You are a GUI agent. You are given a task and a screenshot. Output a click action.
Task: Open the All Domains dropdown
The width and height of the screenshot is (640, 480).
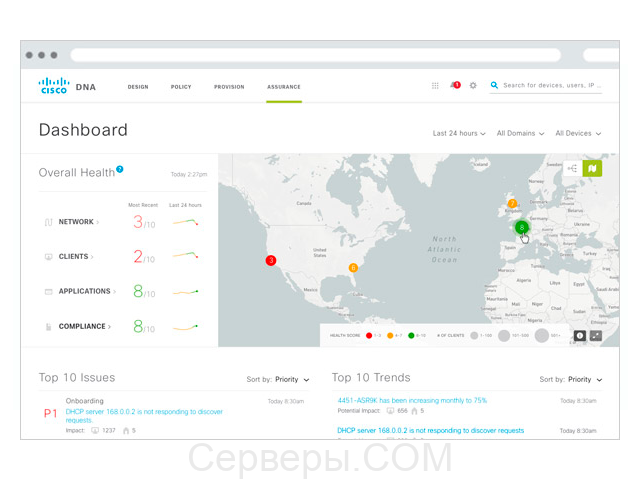tap(520, 133)
